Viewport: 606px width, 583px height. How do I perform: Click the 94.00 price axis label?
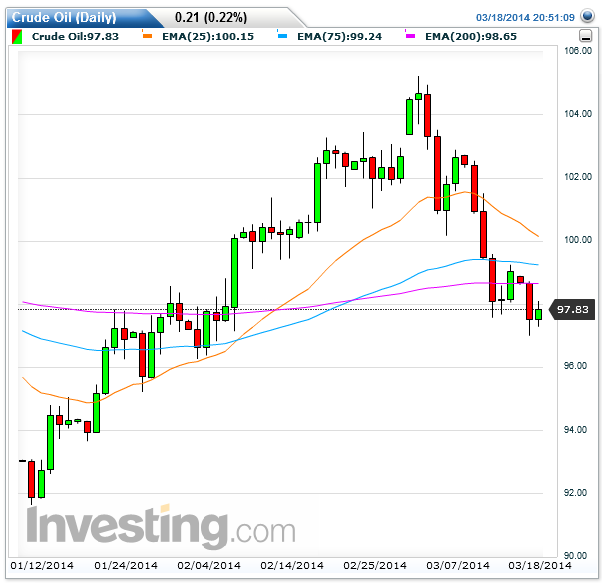575,430
